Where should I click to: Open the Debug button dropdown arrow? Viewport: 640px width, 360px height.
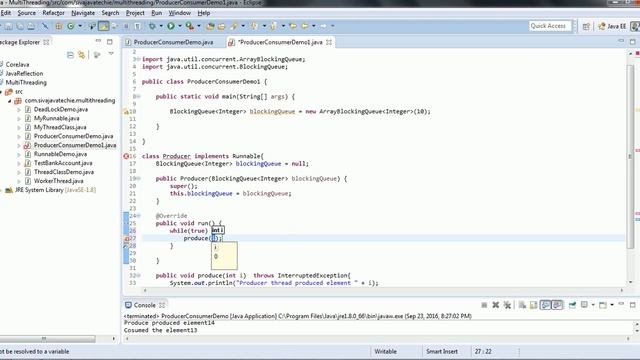point(160,26)
